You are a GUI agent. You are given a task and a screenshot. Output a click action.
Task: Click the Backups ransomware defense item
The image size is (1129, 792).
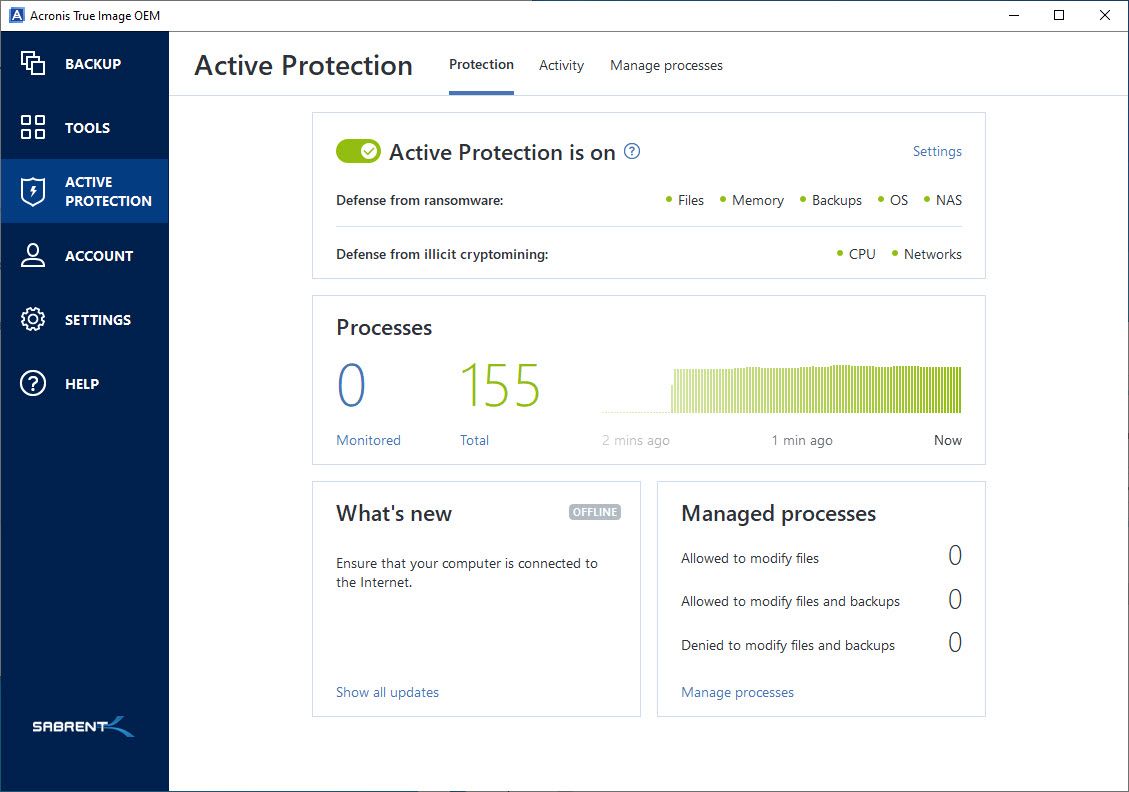(x=831, y=200)
